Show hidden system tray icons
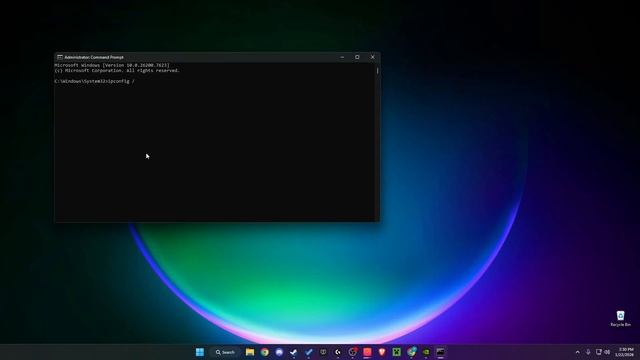 (577, 352)
